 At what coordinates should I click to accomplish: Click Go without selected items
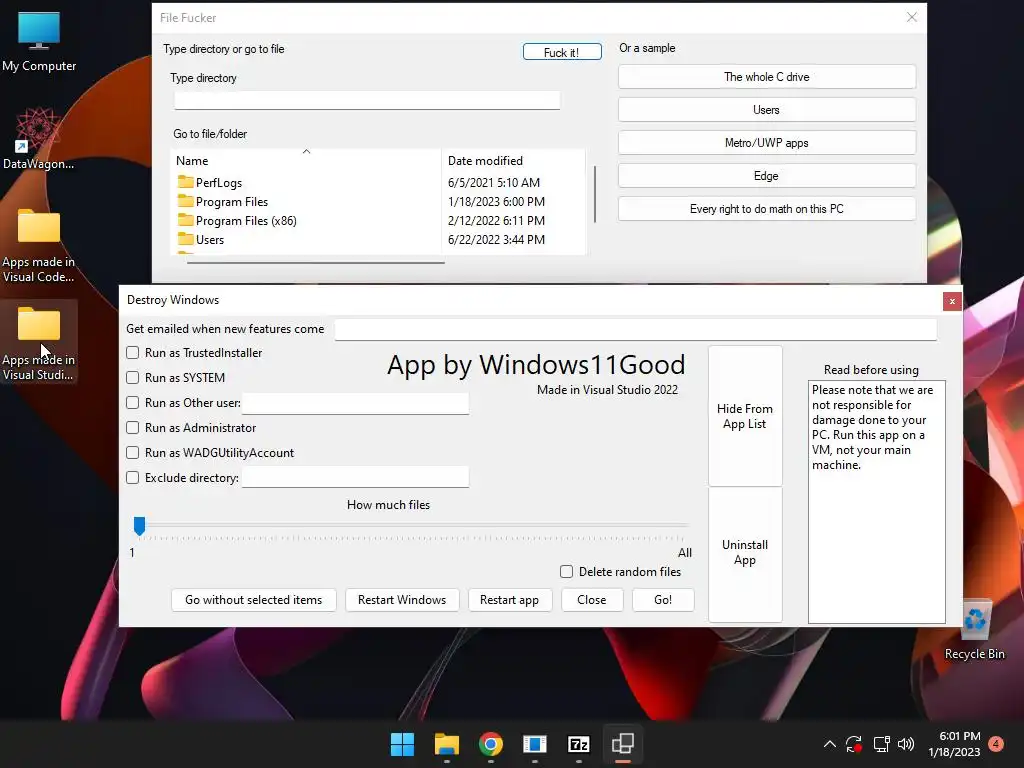(253, 600)
